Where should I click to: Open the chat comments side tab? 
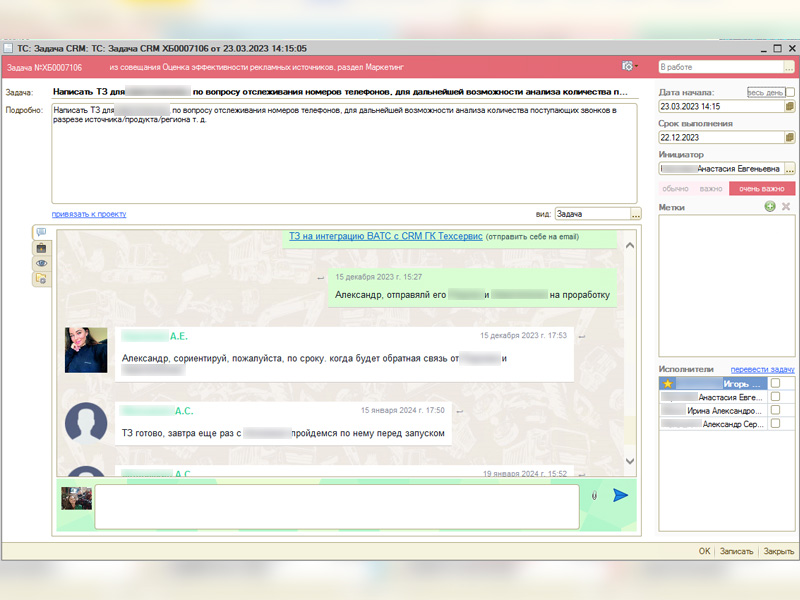(41, 233)
